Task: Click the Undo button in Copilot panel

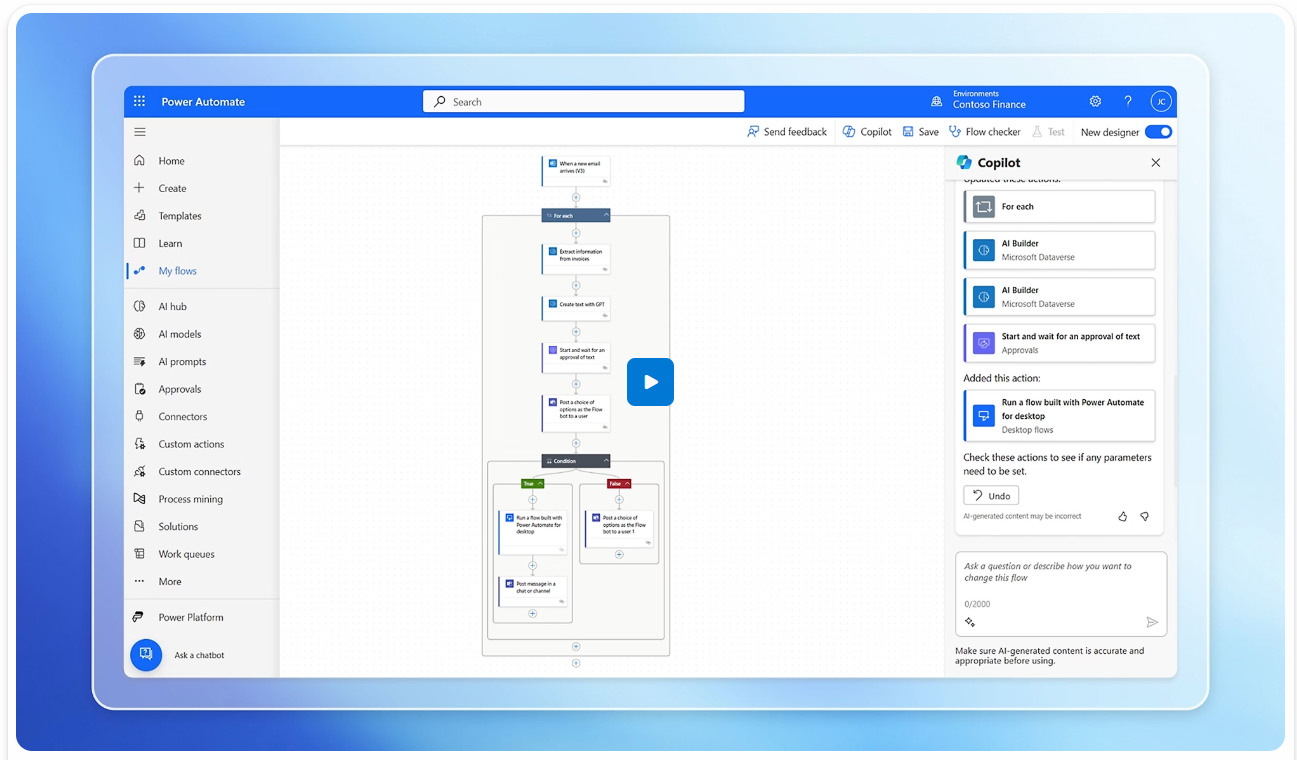Action: coord(990,494)
